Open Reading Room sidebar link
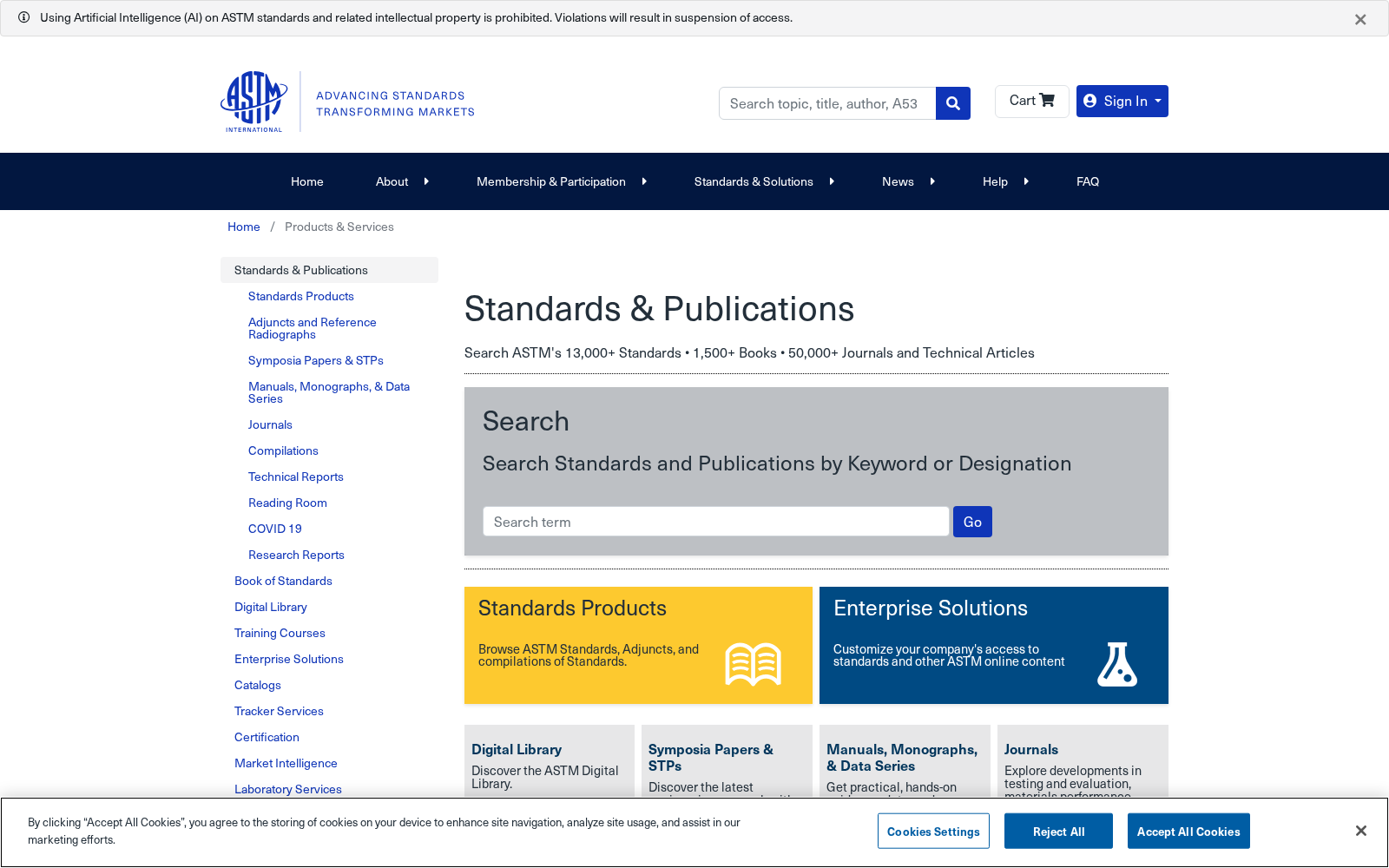 [287, 503]
